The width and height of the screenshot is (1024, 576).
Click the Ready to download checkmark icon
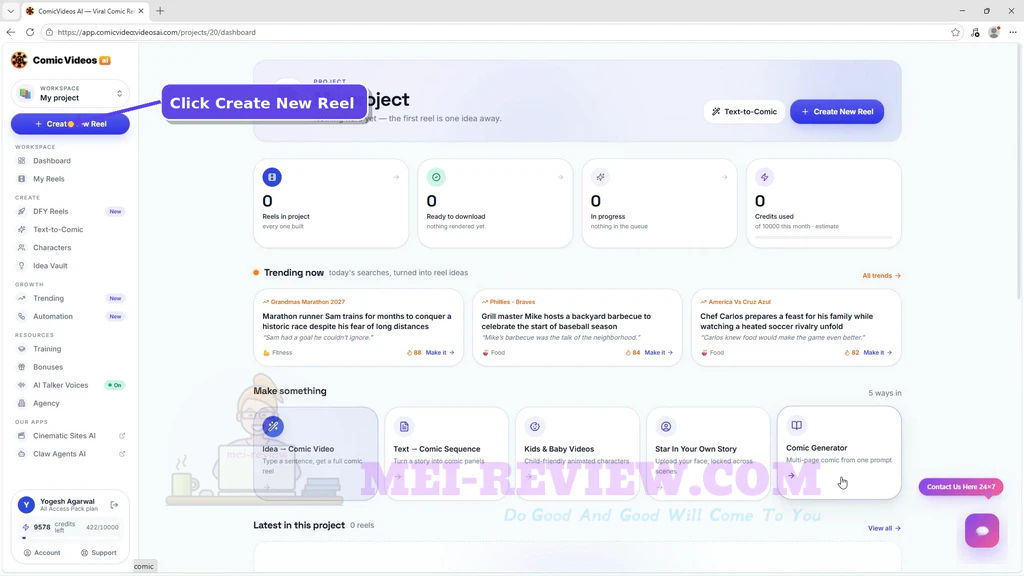pyautogui.click(x=436, y=177)
